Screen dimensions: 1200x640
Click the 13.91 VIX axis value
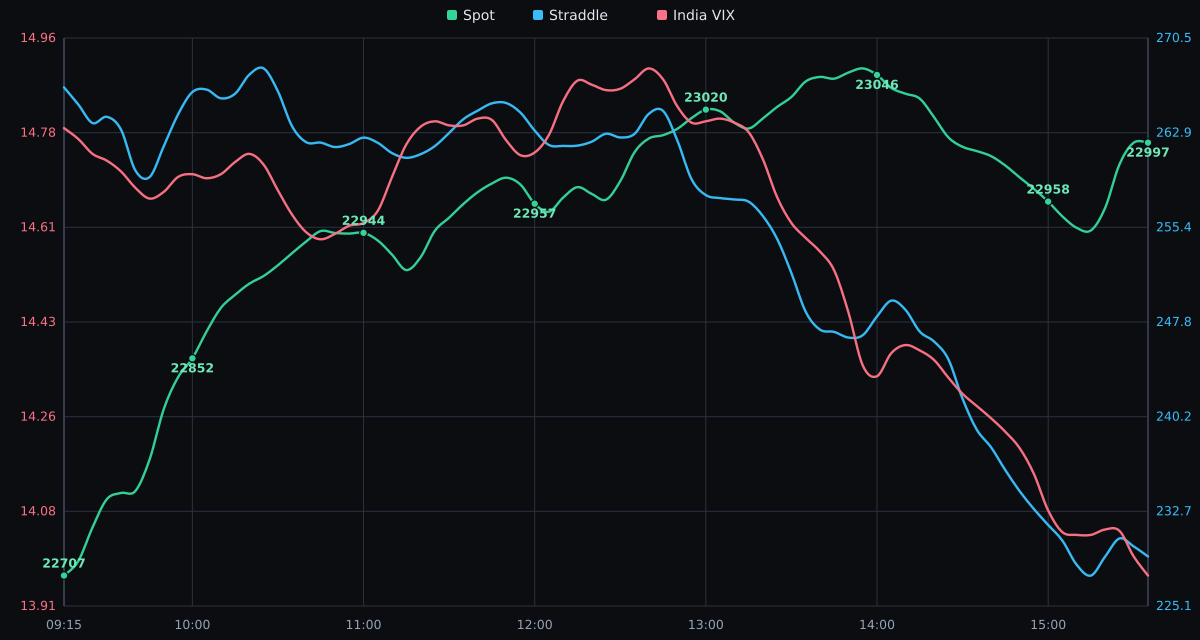(x=38, y=606)
